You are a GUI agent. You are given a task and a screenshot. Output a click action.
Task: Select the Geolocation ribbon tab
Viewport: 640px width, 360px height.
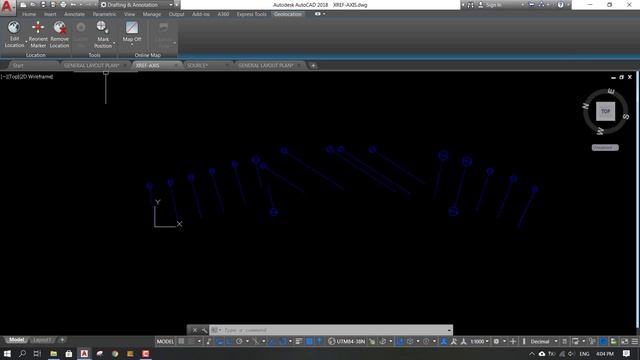(x=288, y=14)
